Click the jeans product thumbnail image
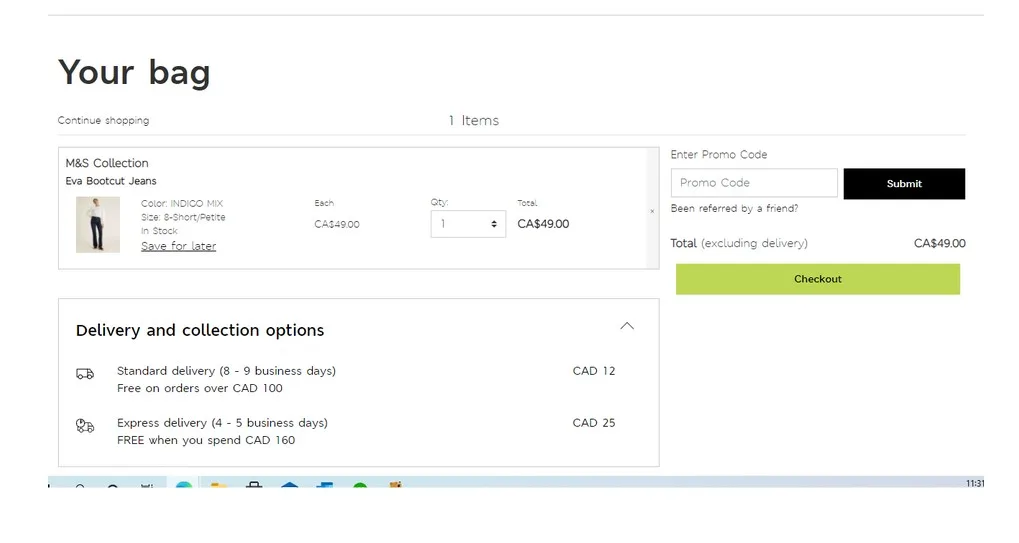The image size is (1019, 543). 97,224
